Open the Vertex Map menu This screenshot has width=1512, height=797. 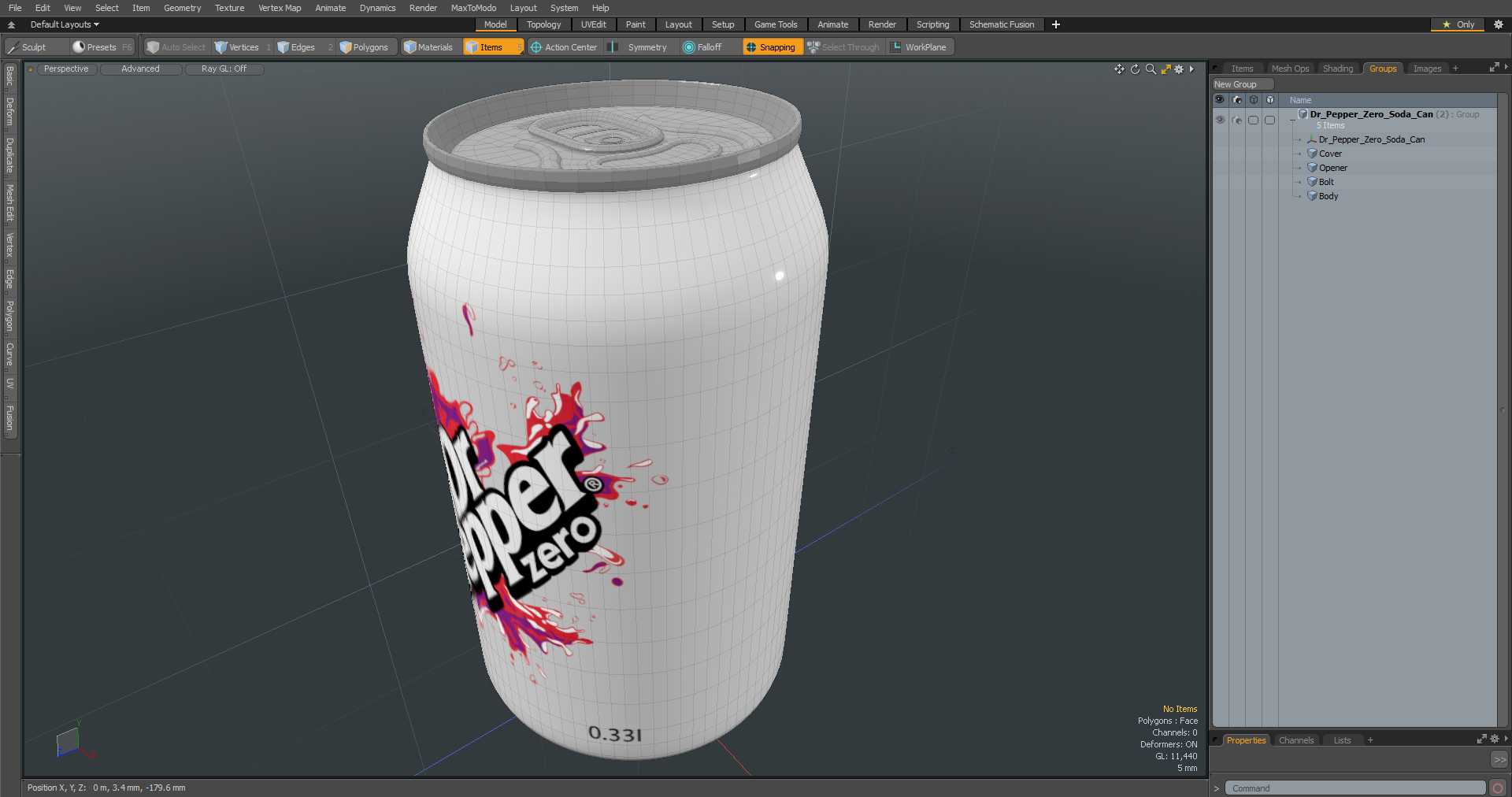[x=280, y=8]
